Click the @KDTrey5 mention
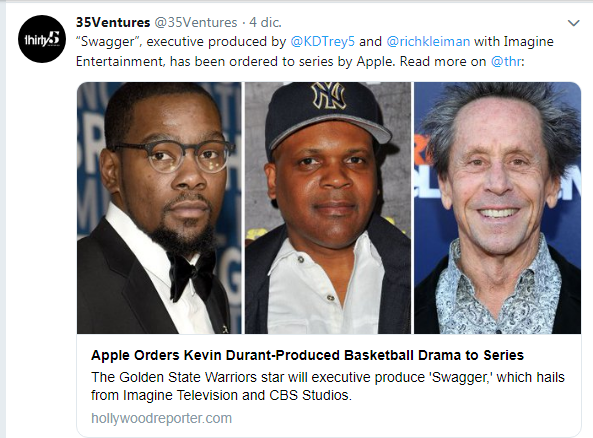 (323, 41)
